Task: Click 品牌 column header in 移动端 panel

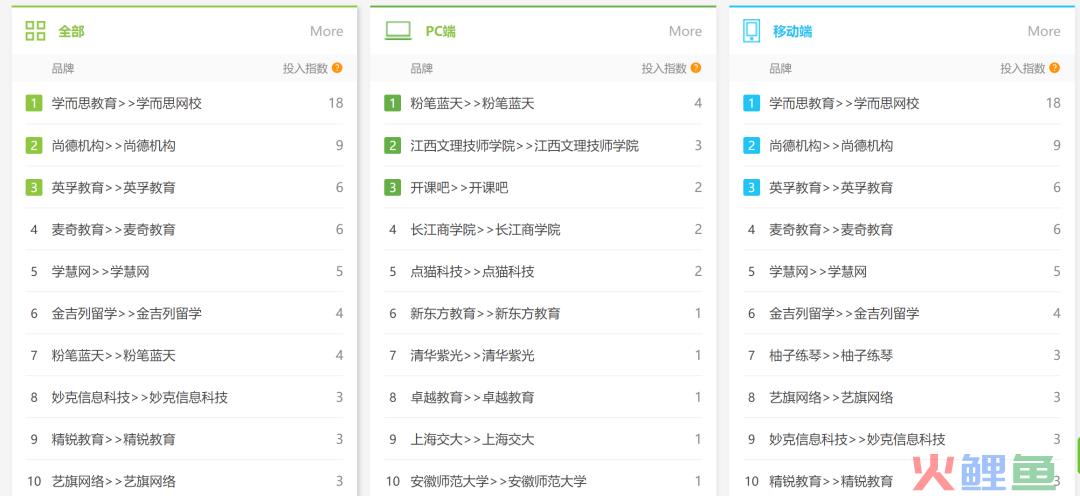Action: click(x=780, y=68)
